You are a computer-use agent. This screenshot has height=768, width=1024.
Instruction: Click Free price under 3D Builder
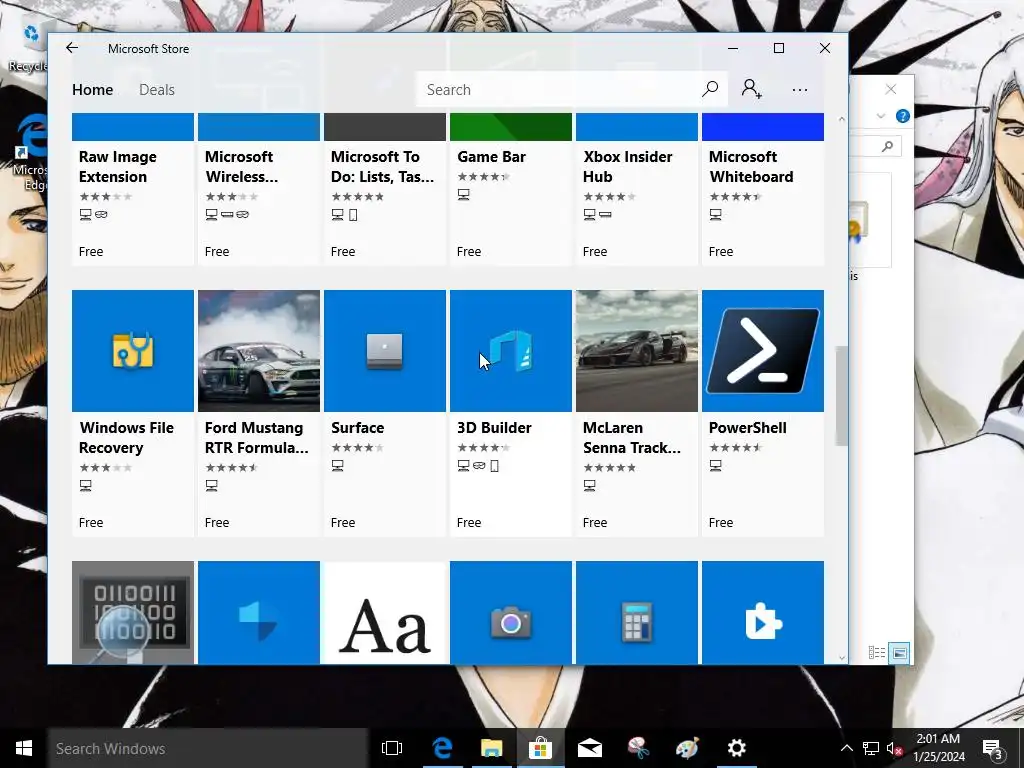[x=468, y=522]
